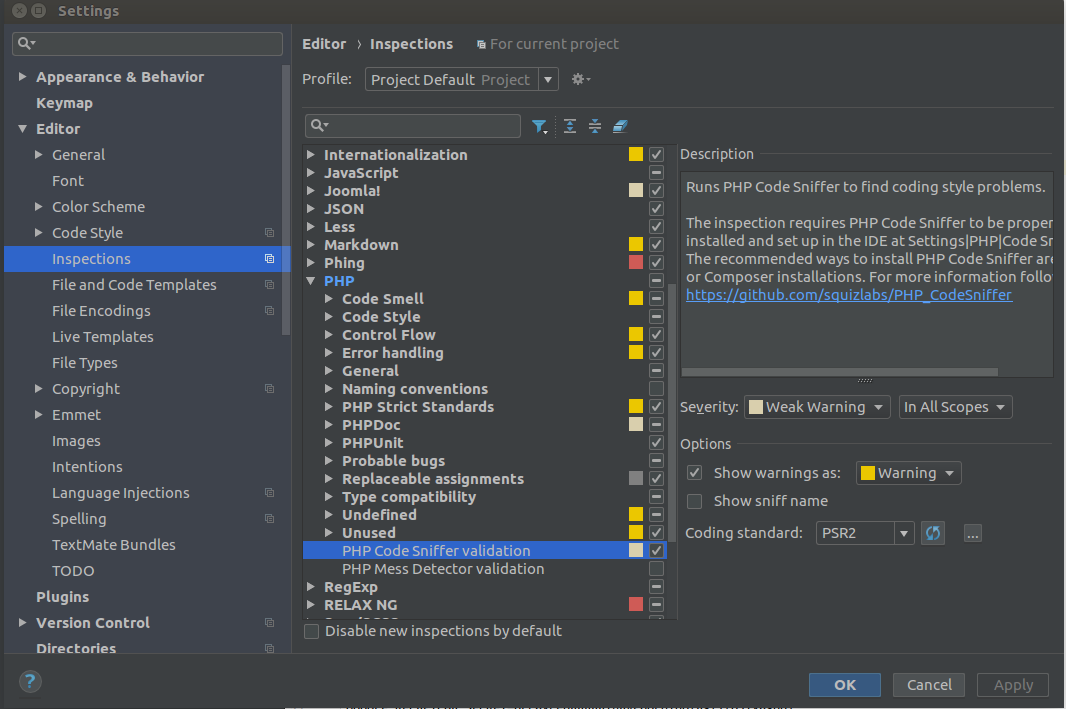Click the Expand All inspections icon
1066x709 pixels.
(570, 126)
